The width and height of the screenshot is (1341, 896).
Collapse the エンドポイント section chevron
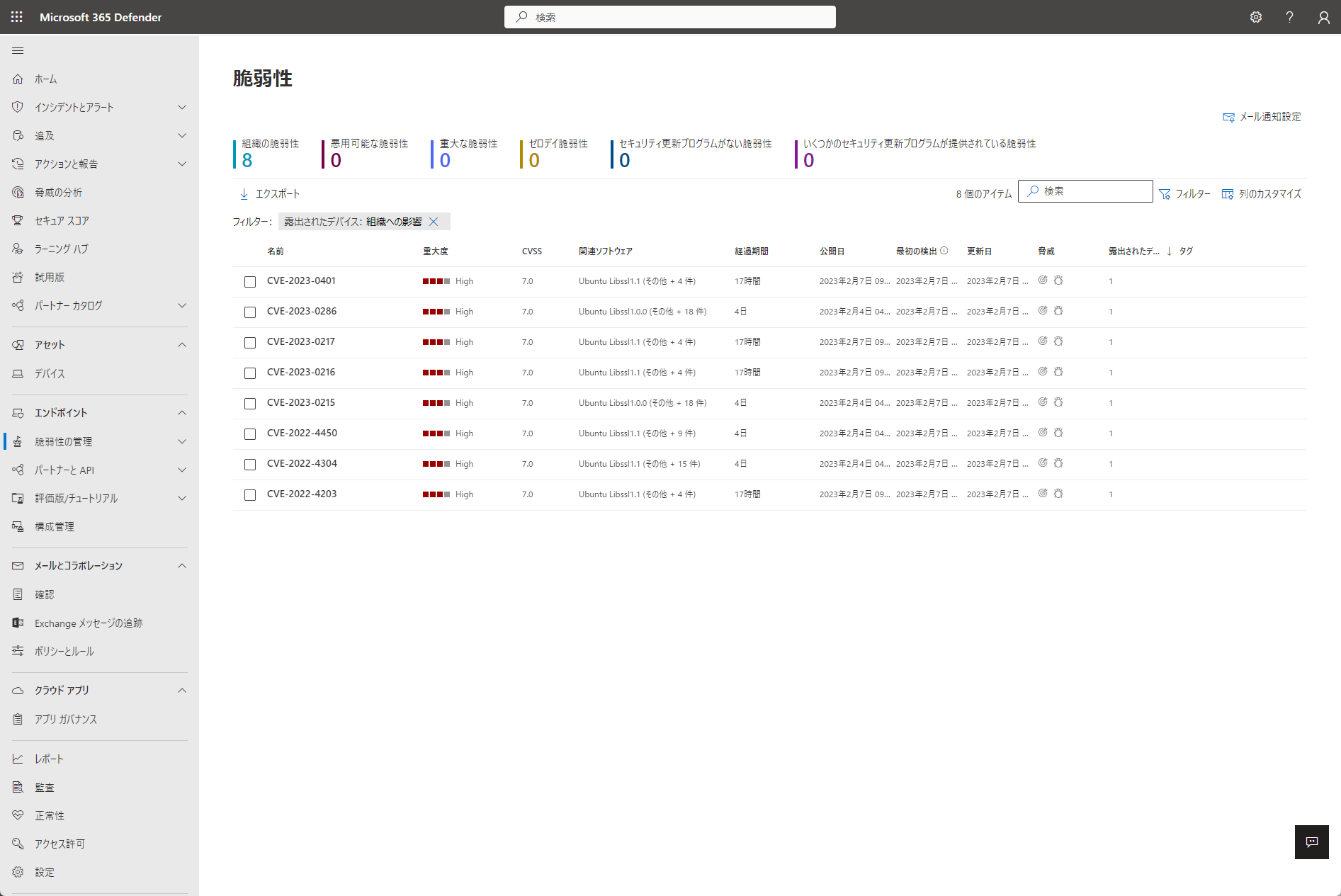point(182,413)
